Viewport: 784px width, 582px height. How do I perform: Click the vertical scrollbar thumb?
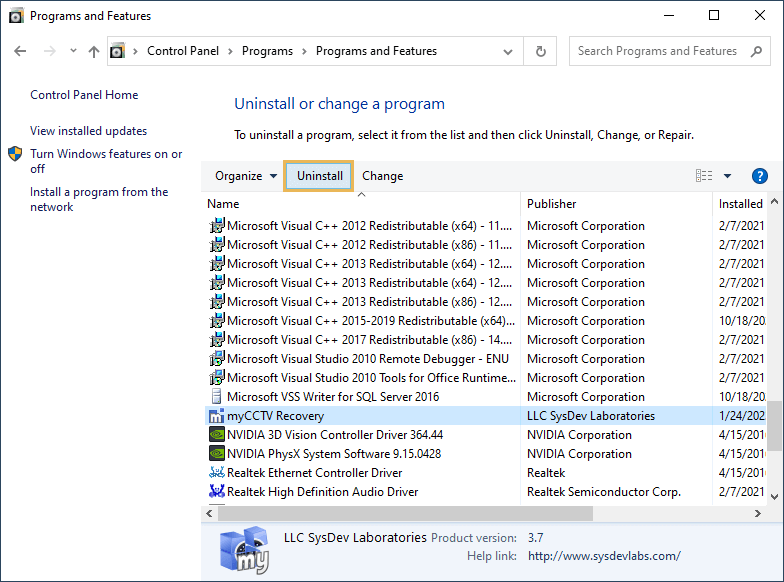coord(774,426)
